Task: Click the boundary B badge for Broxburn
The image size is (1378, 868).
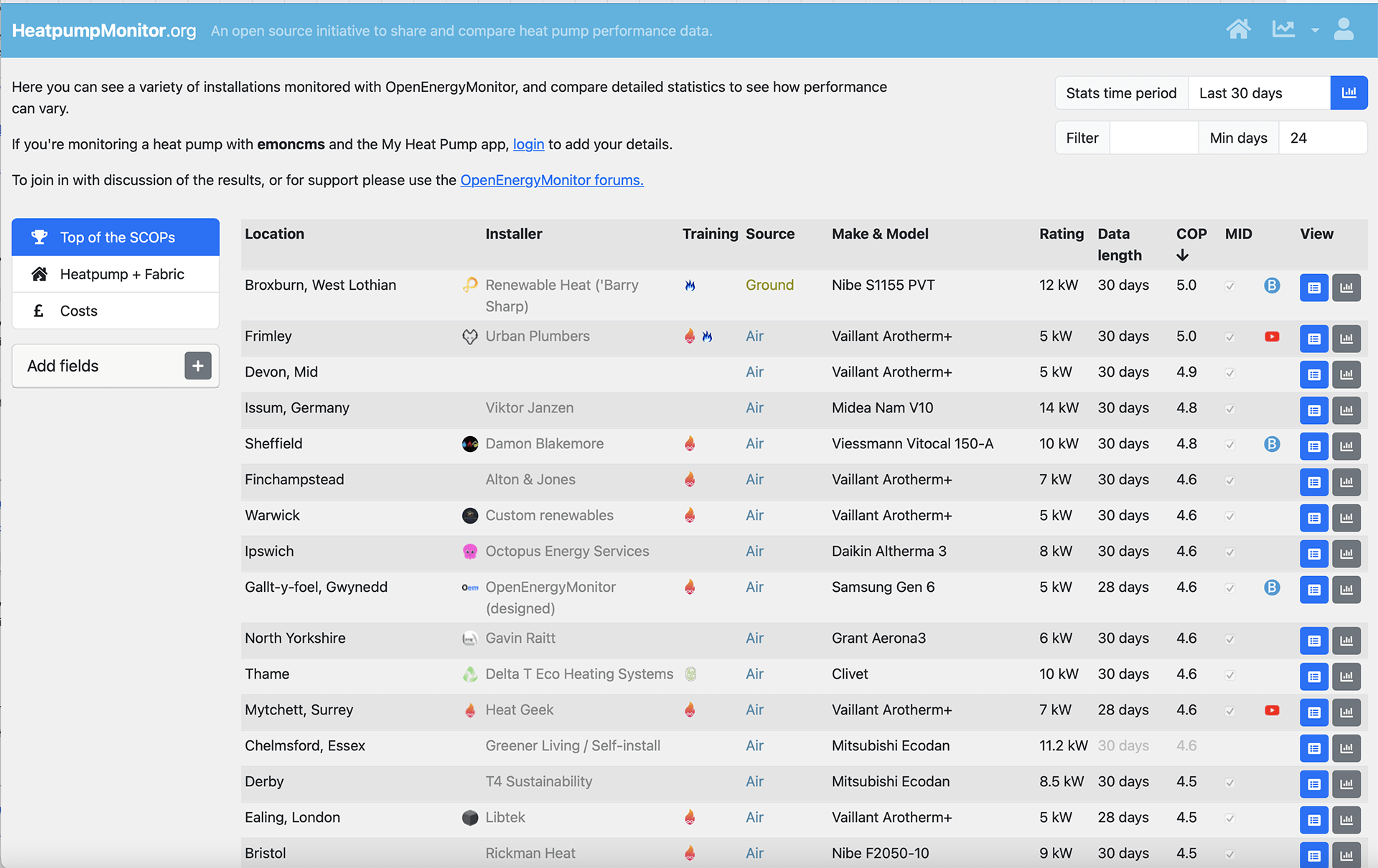Action: pos(1272,286)
